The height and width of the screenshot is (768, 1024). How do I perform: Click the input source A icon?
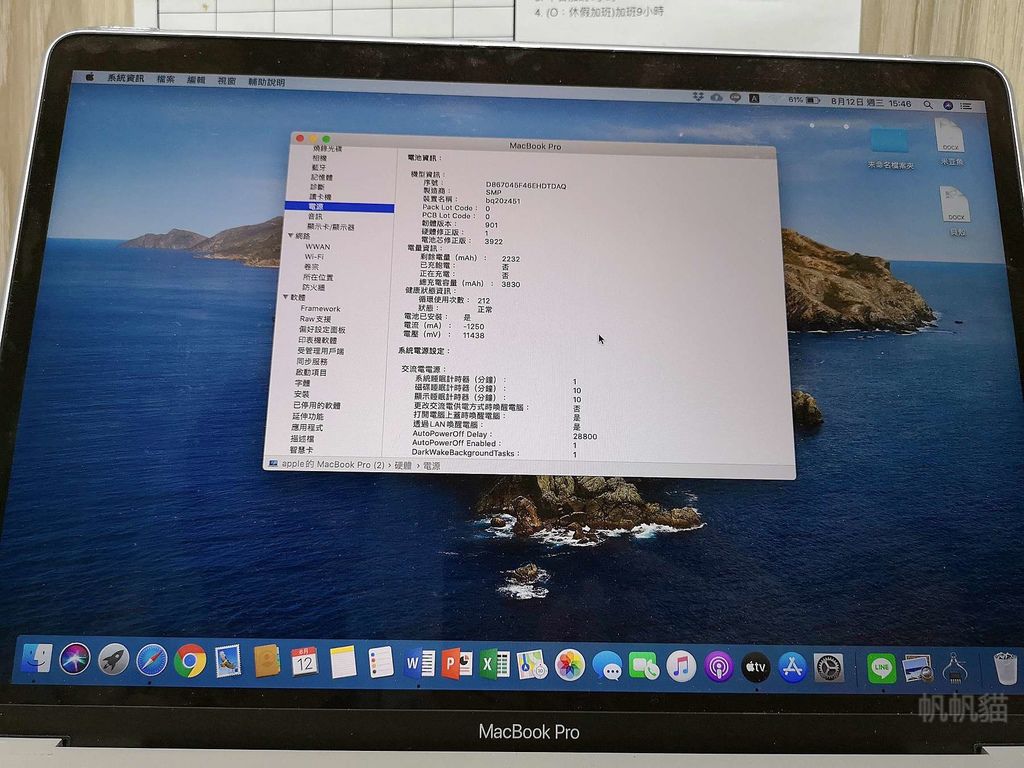754,98
